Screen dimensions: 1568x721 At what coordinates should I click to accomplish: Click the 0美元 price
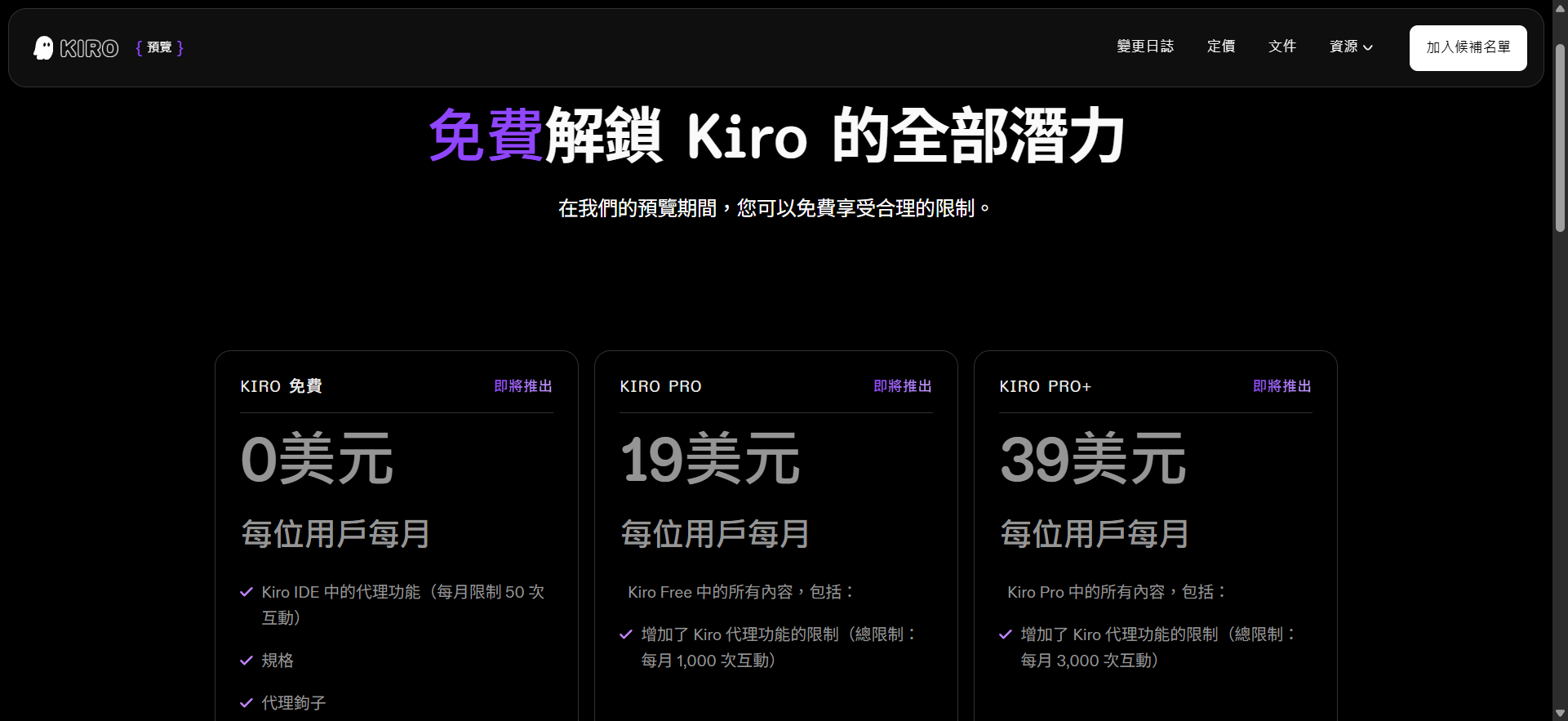[318, 459]
